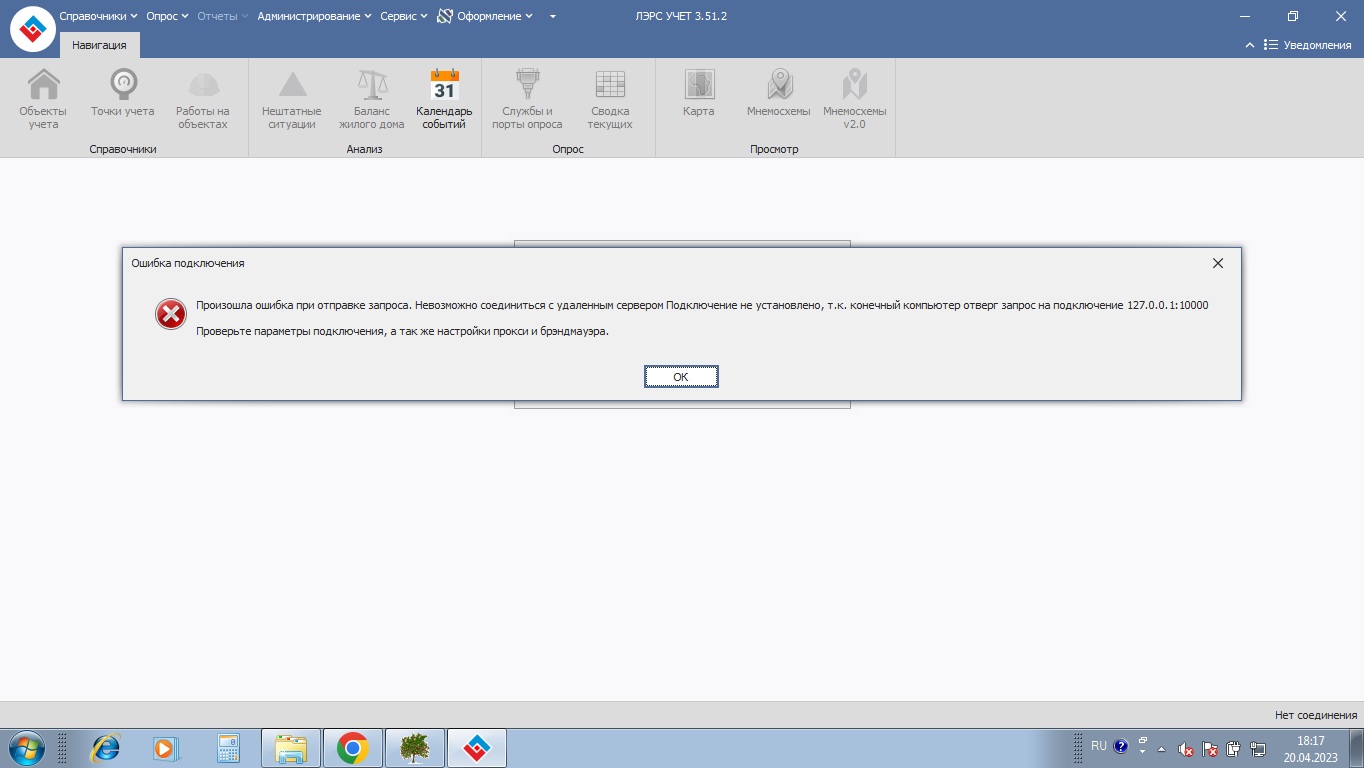Click OK in the error dialog
Screen dimensions: 1364x768
[681, 377]
